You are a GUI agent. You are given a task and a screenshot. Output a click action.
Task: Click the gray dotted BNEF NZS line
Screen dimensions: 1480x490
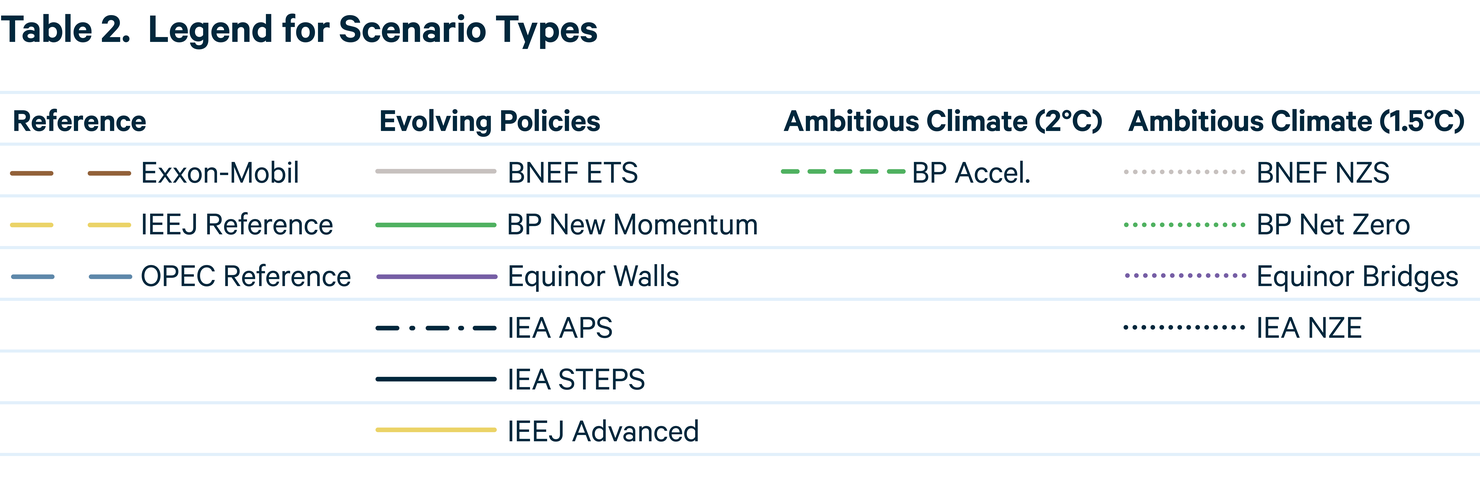pyautogui.click(x=1184, y=173)
